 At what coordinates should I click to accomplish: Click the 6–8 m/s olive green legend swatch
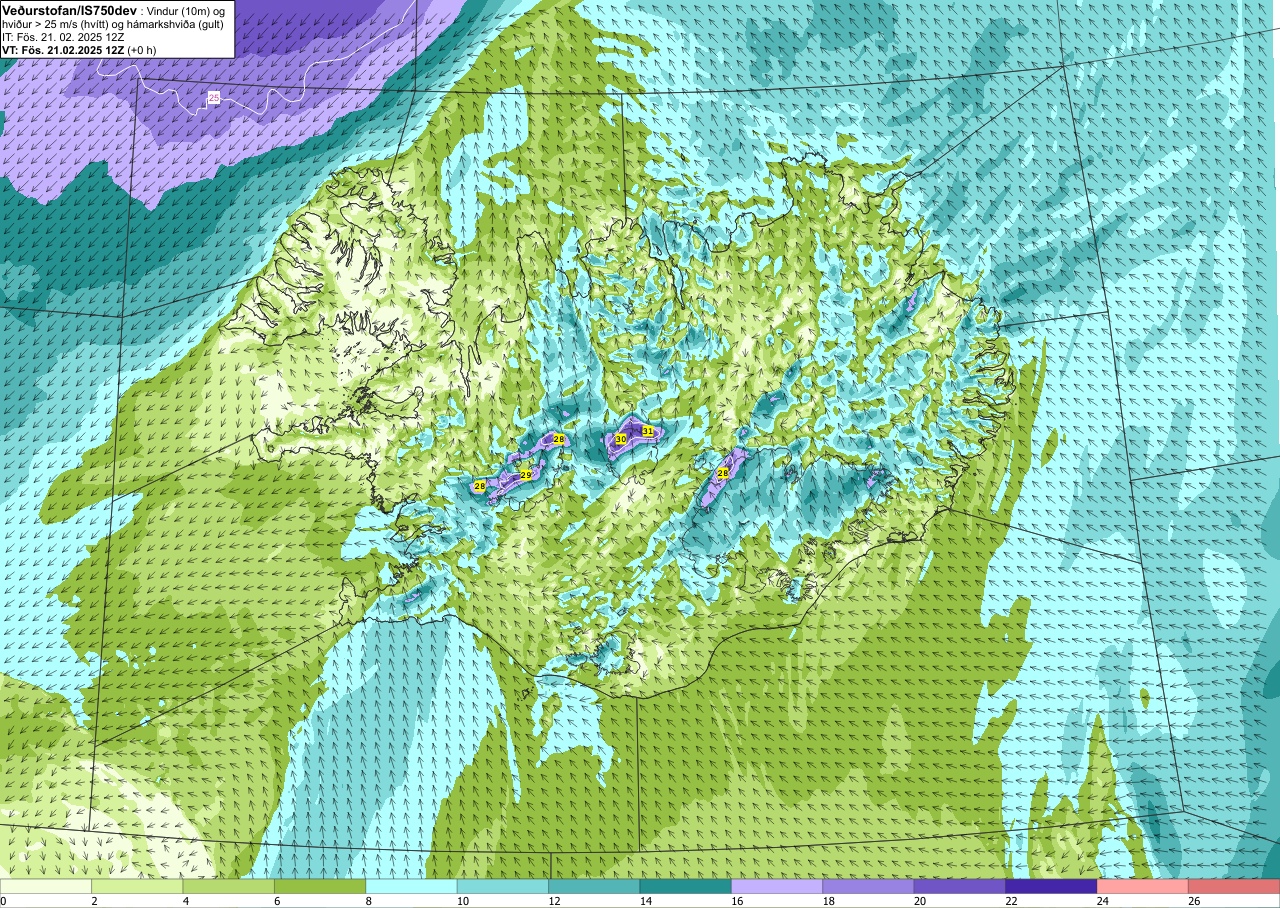point(320,886)
